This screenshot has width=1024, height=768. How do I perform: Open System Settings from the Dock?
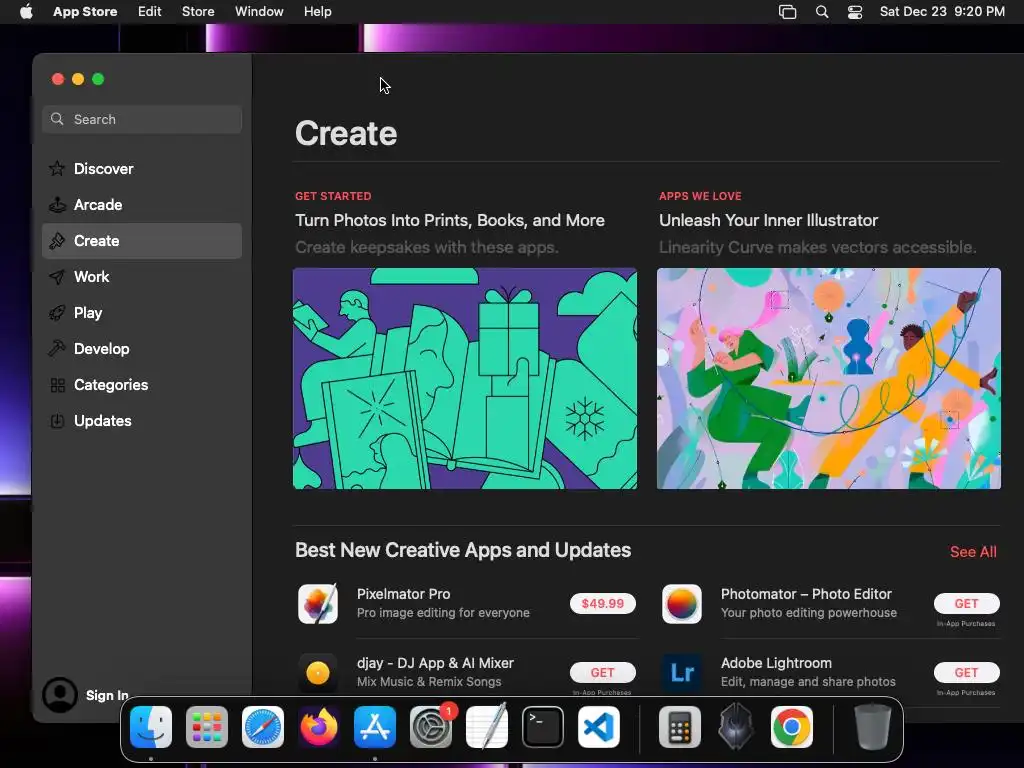(x=431, y=727)
